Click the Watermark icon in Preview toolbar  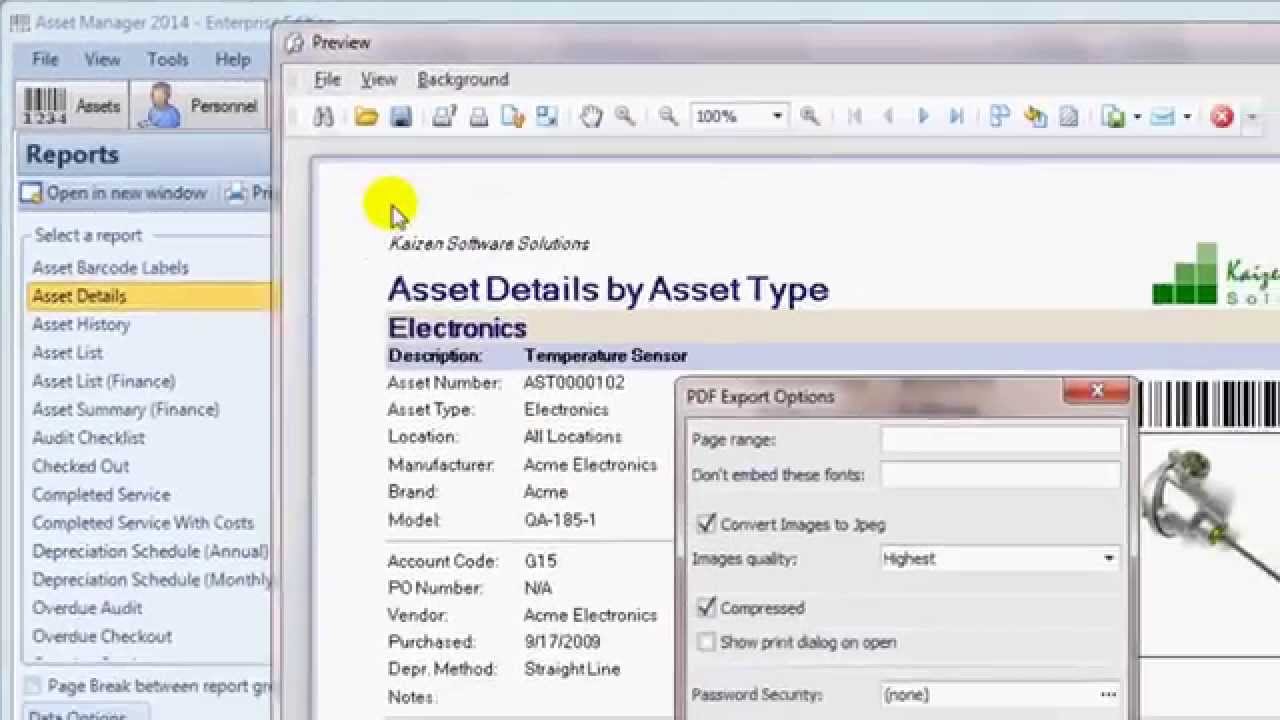[x=1069, y=117]
